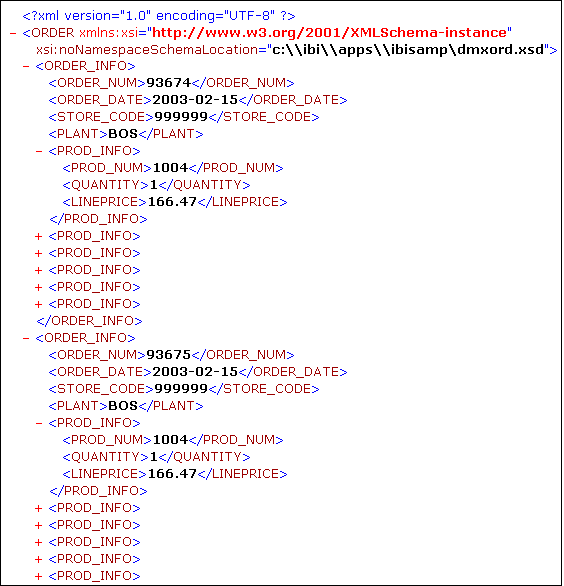Image resolution: width=564 pixels, height=586 pixels.
Task: Click PROD_NUM 1004 in order 93674
Action: click(170, 168)
